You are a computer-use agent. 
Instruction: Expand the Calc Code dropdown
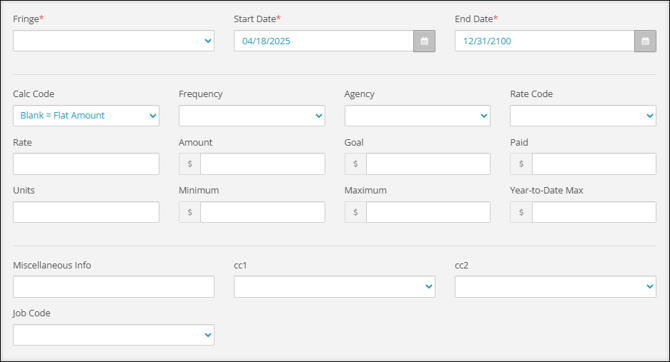pyautogui.click(x=86, y=115)
